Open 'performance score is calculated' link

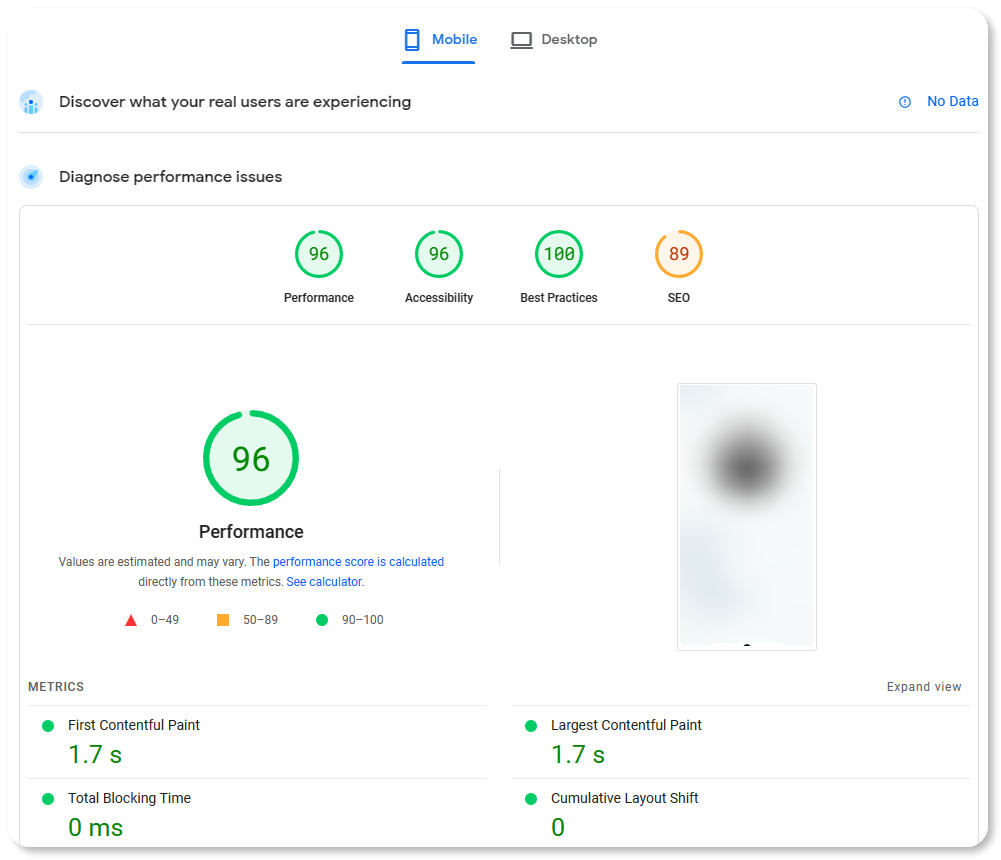point(358,562)
